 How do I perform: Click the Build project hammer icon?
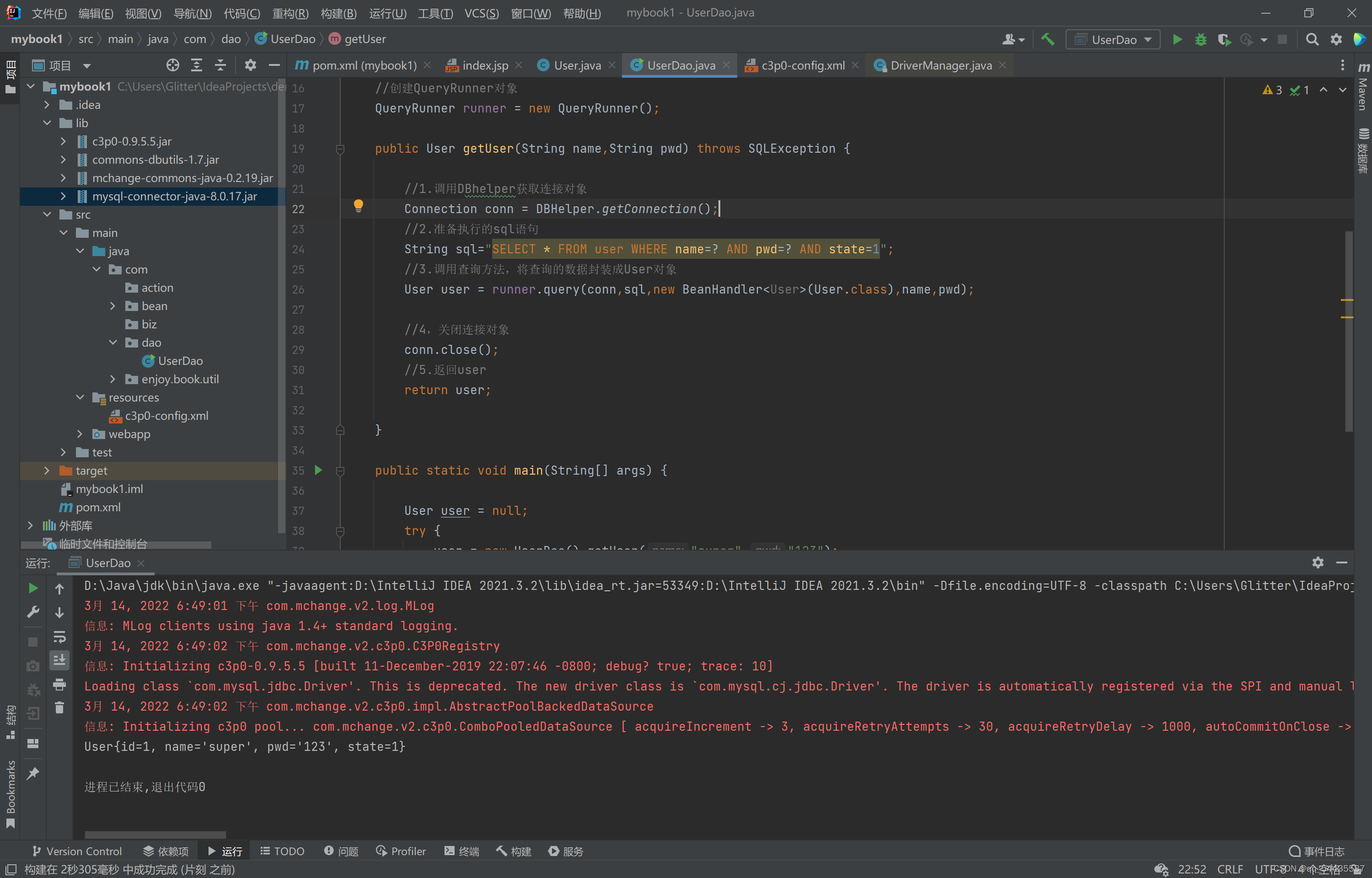[1048, 39]
